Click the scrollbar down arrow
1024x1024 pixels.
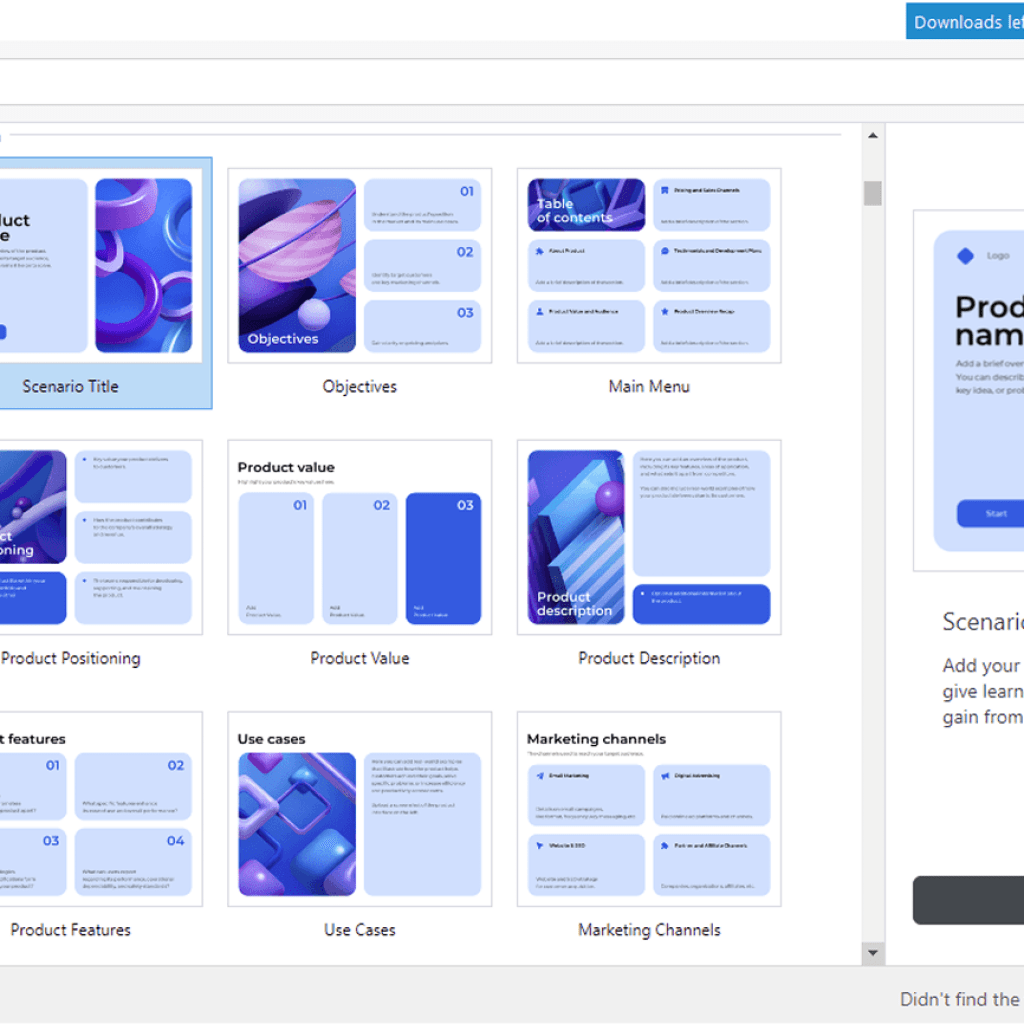[x=872, y=953]
